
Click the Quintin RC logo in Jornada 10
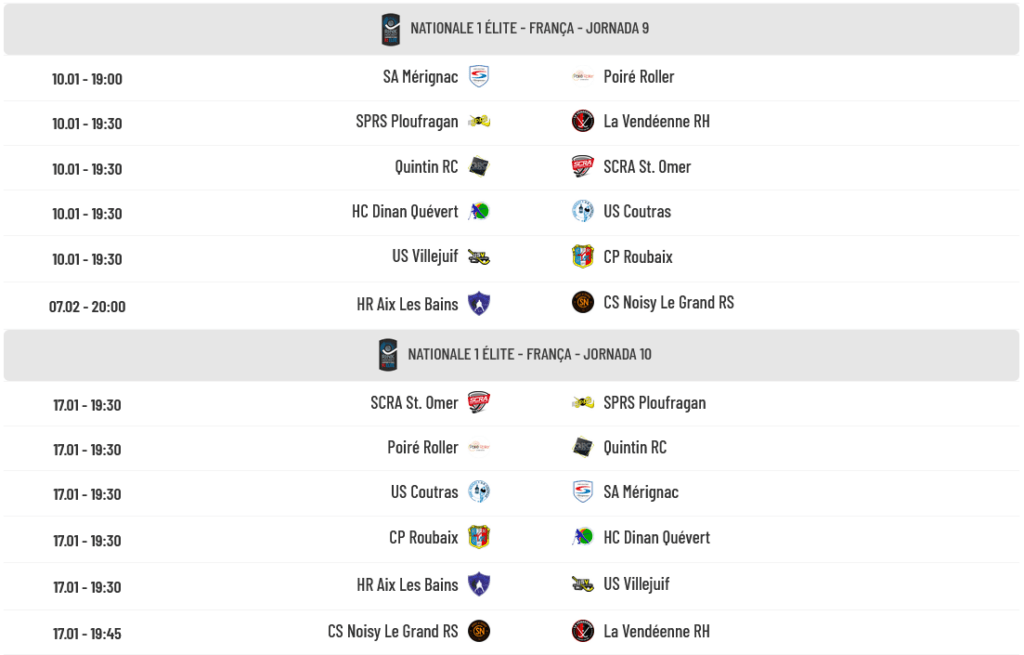click(x=583, y=447)
